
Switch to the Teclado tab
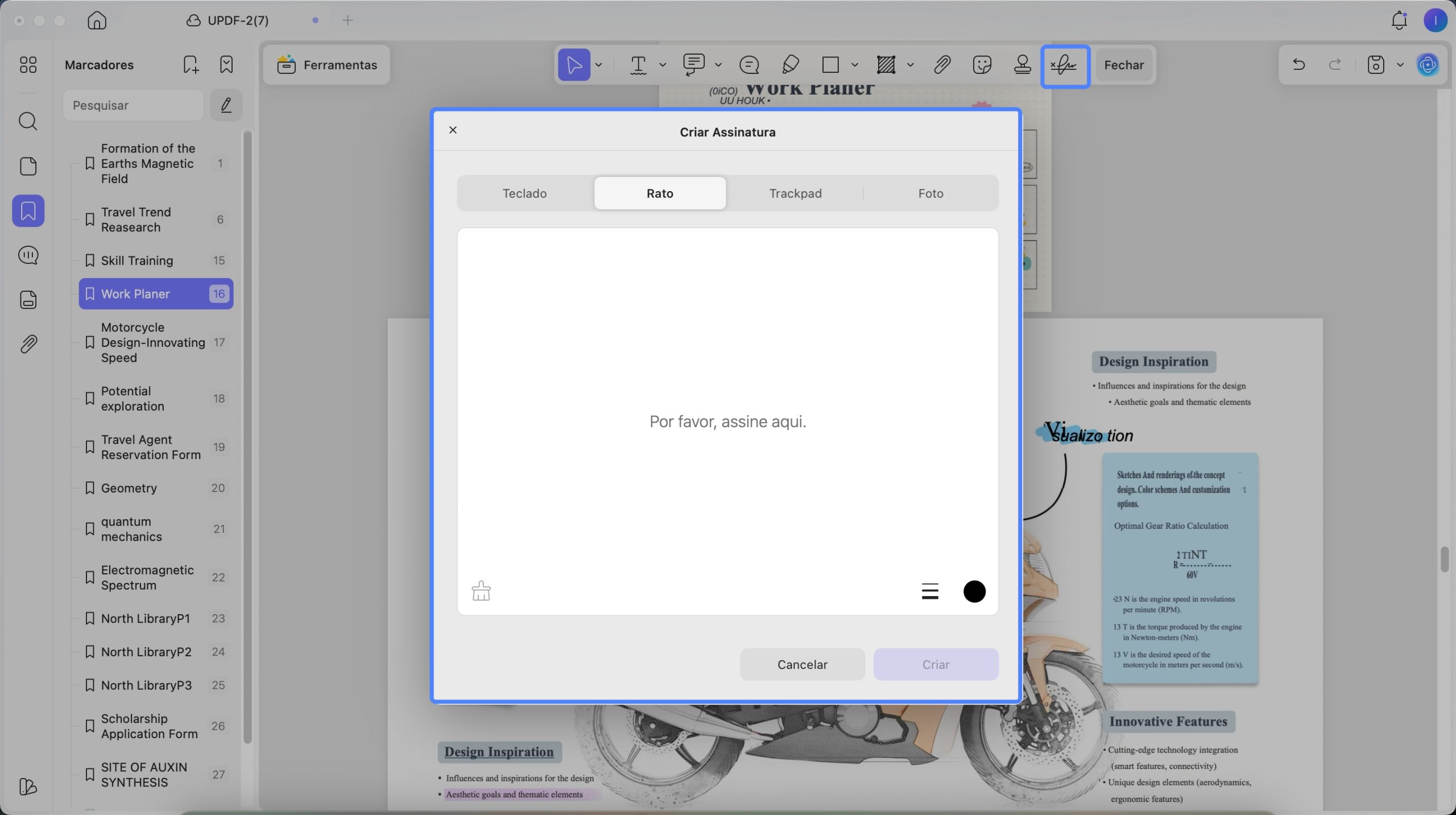[x=524, y=193]
